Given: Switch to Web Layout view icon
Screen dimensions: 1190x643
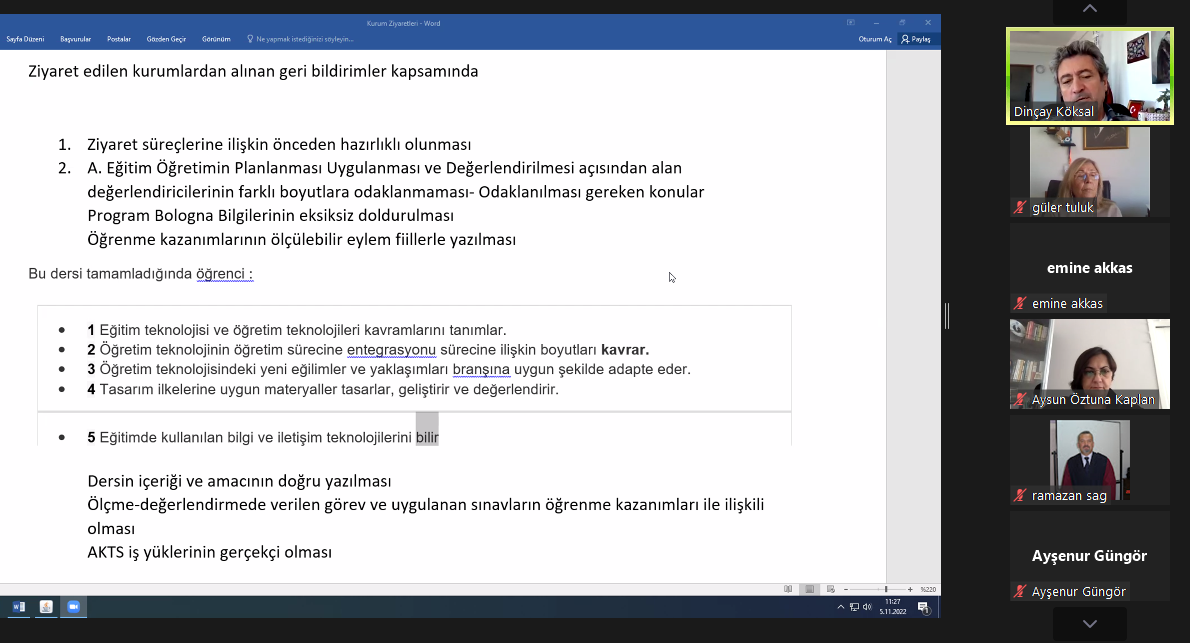Looking at the screenshot, I should tap(829, 589).
